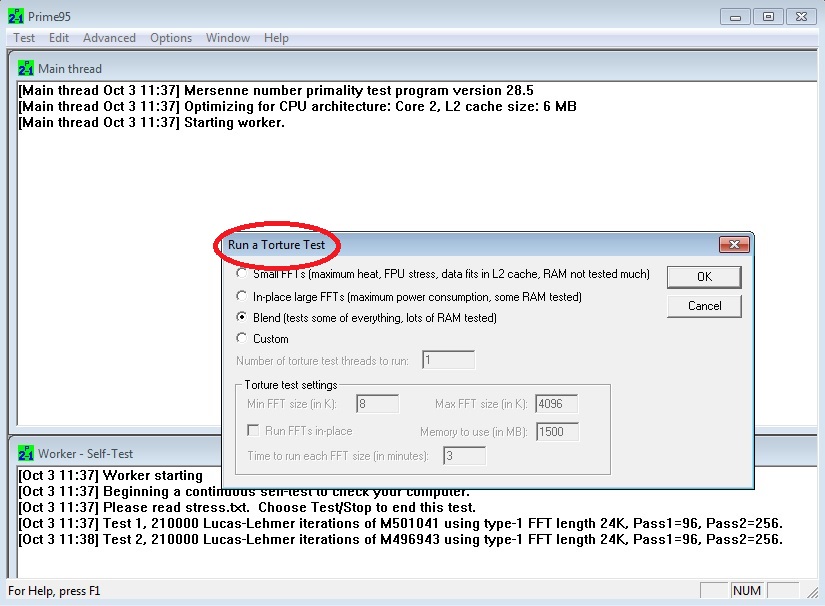Click the torture test threads number field
The width and height of the screenshot is (825, 606).
pos(448,360)
